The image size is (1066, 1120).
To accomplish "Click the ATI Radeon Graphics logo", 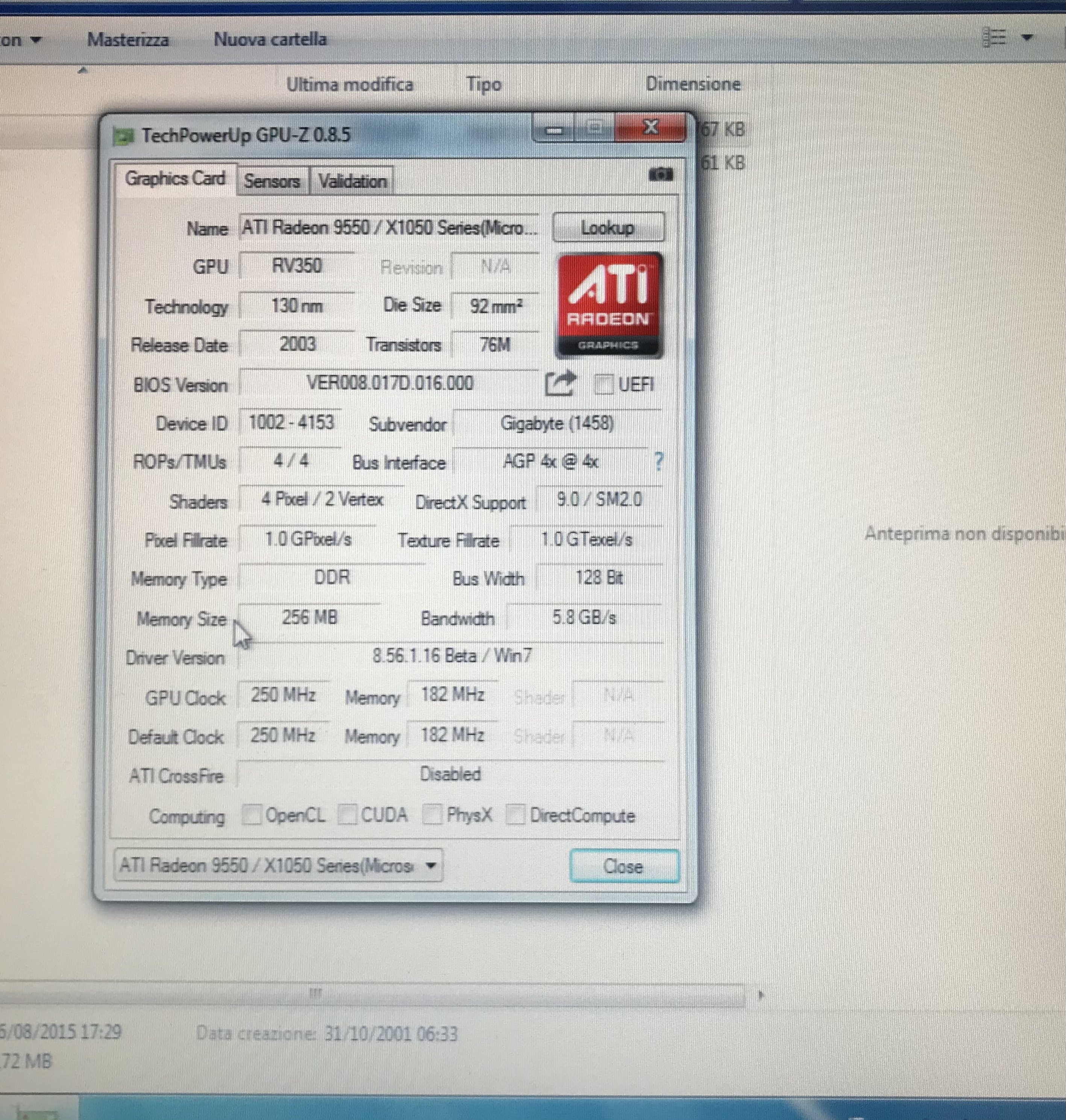I will pyautogui.click(x=608, y=306).
